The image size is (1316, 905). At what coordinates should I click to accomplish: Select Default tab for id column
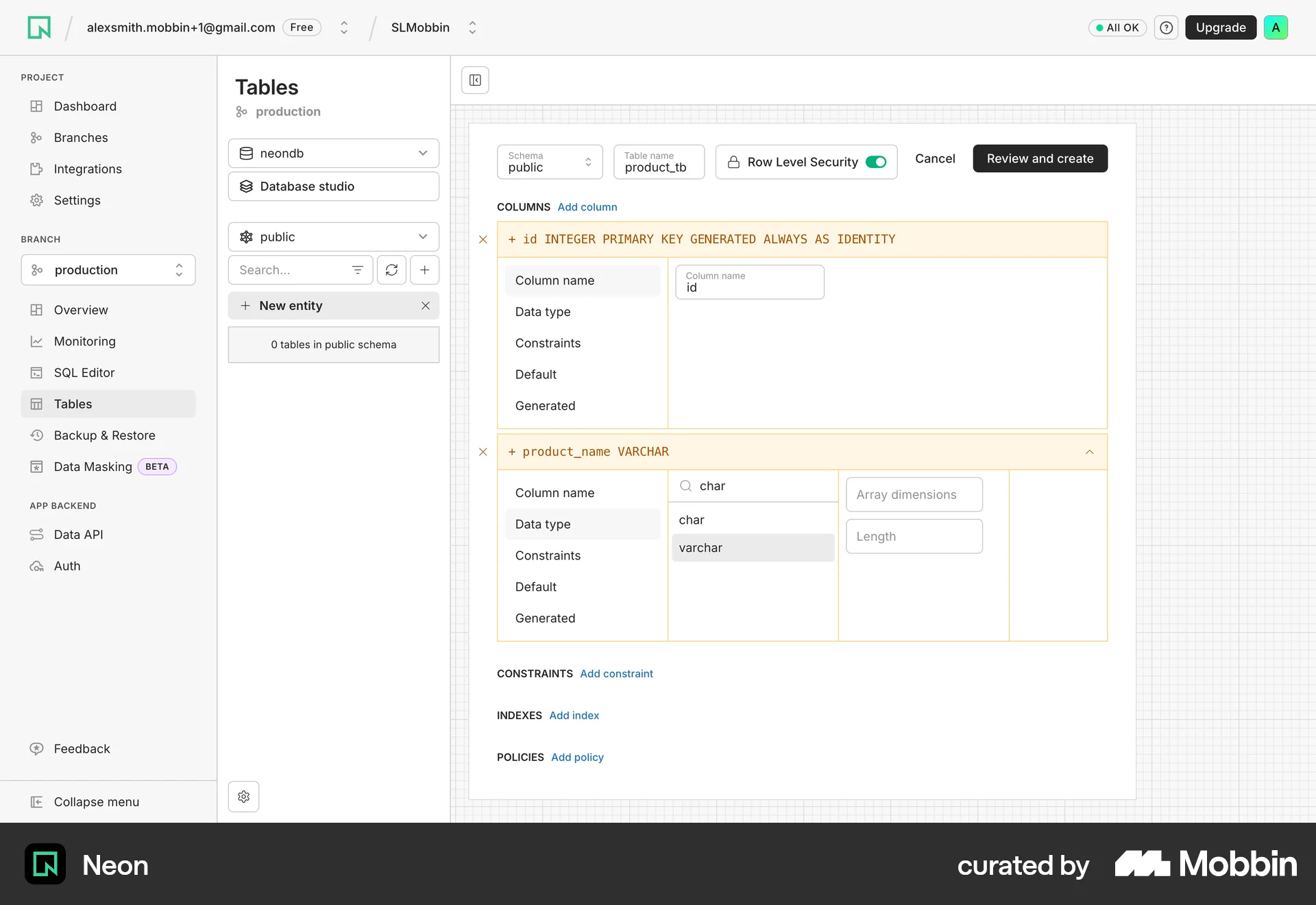[x=583, y=375]
